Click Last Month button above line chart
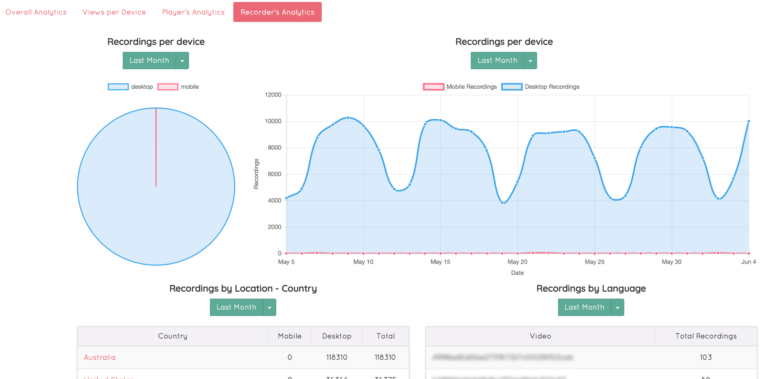 pos(498,61)
